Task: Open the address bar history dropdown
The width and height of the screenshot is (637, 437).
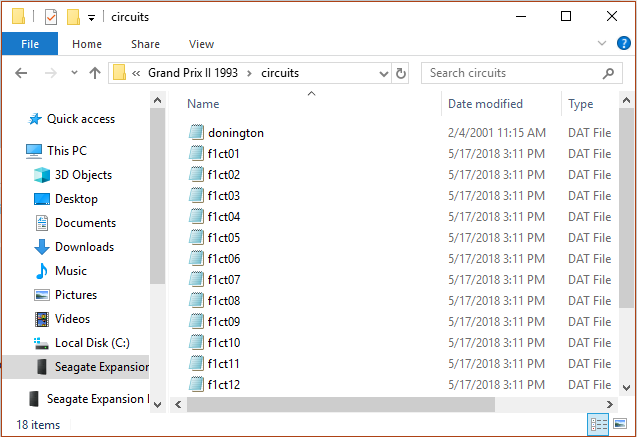Action: (381, 73)
